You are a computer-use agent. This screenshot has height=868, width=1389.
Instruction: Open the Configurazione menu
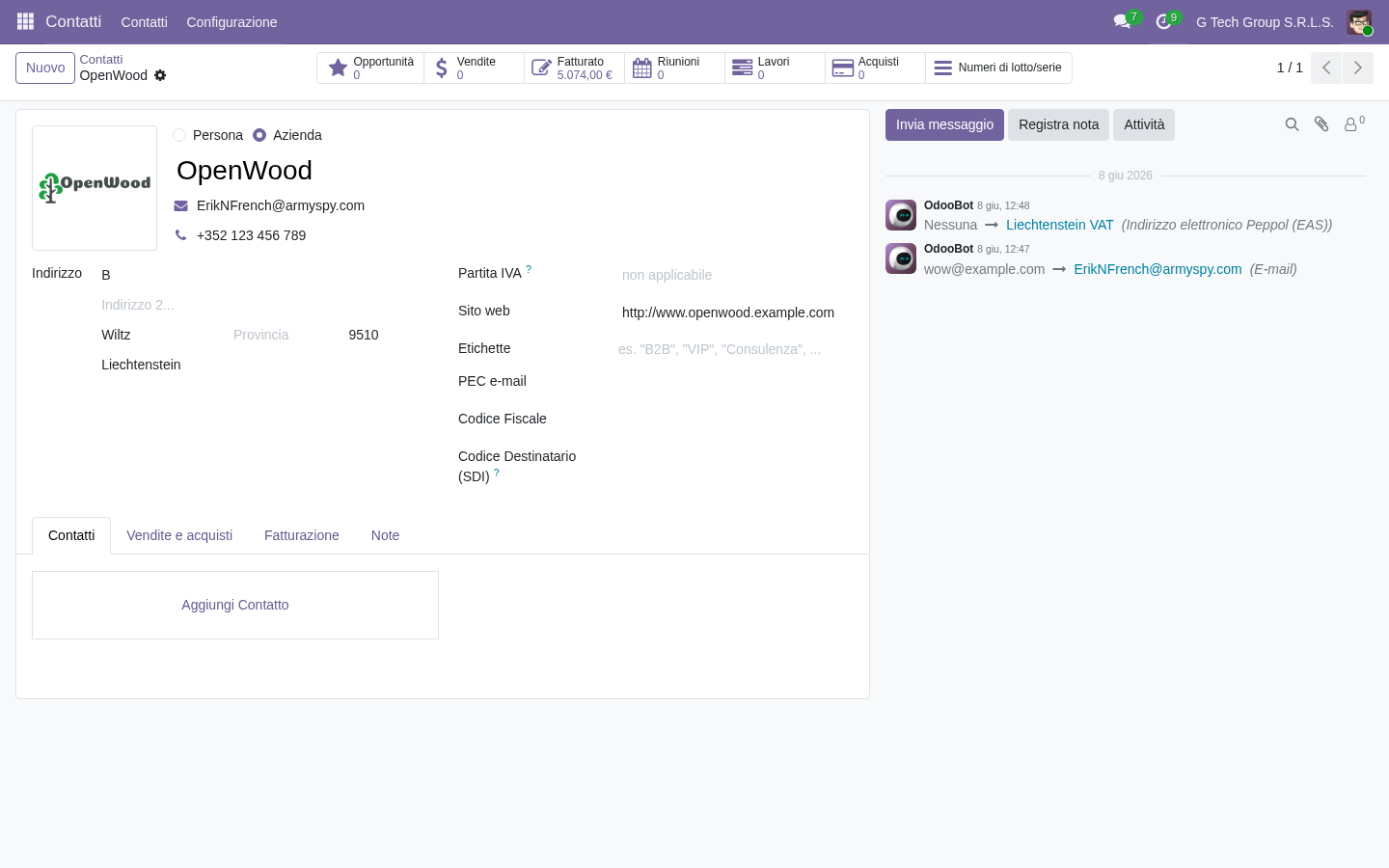tap(231, 22)
